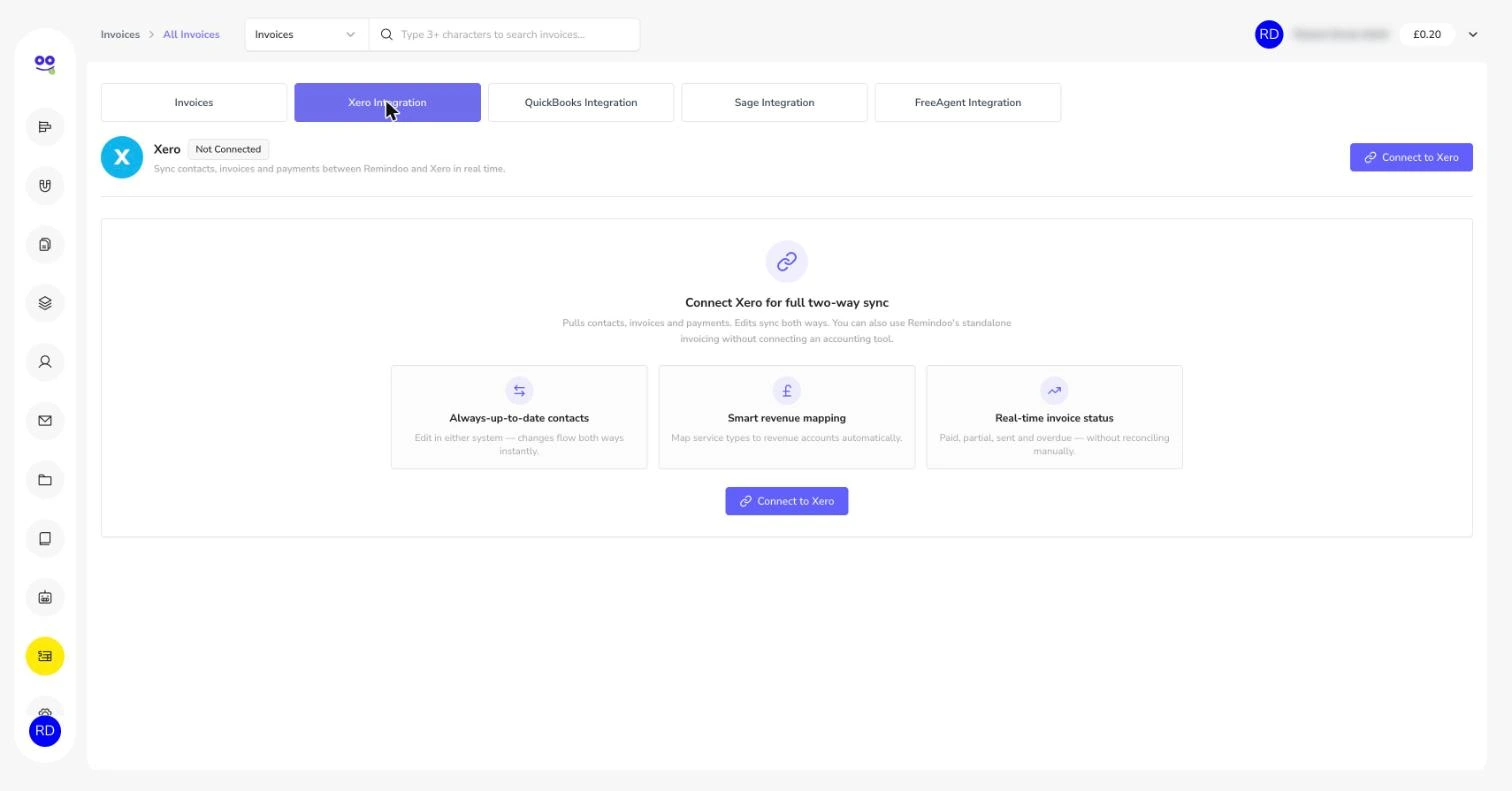This screenshot has width=1512, height=791.
Task: Click the Smart revenue mapping card title
Action: (x=787, y=419)
